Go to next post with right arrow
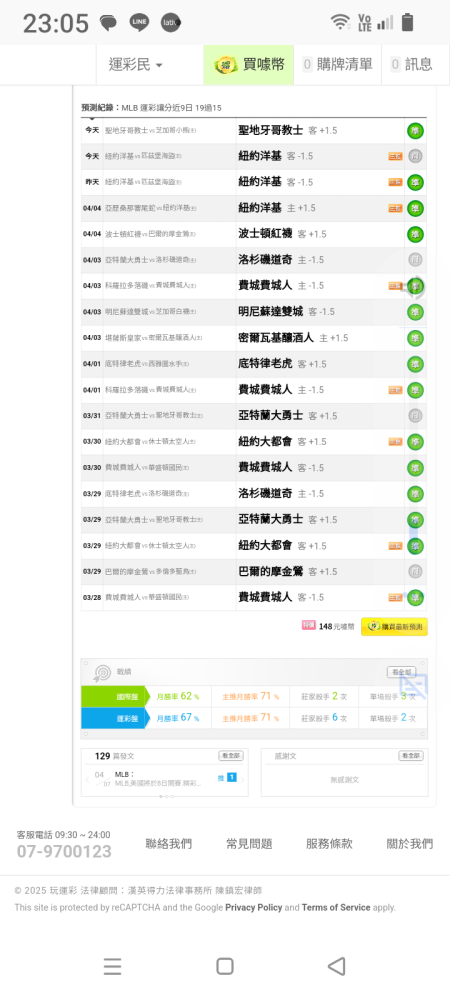 [x=242, y=779]
